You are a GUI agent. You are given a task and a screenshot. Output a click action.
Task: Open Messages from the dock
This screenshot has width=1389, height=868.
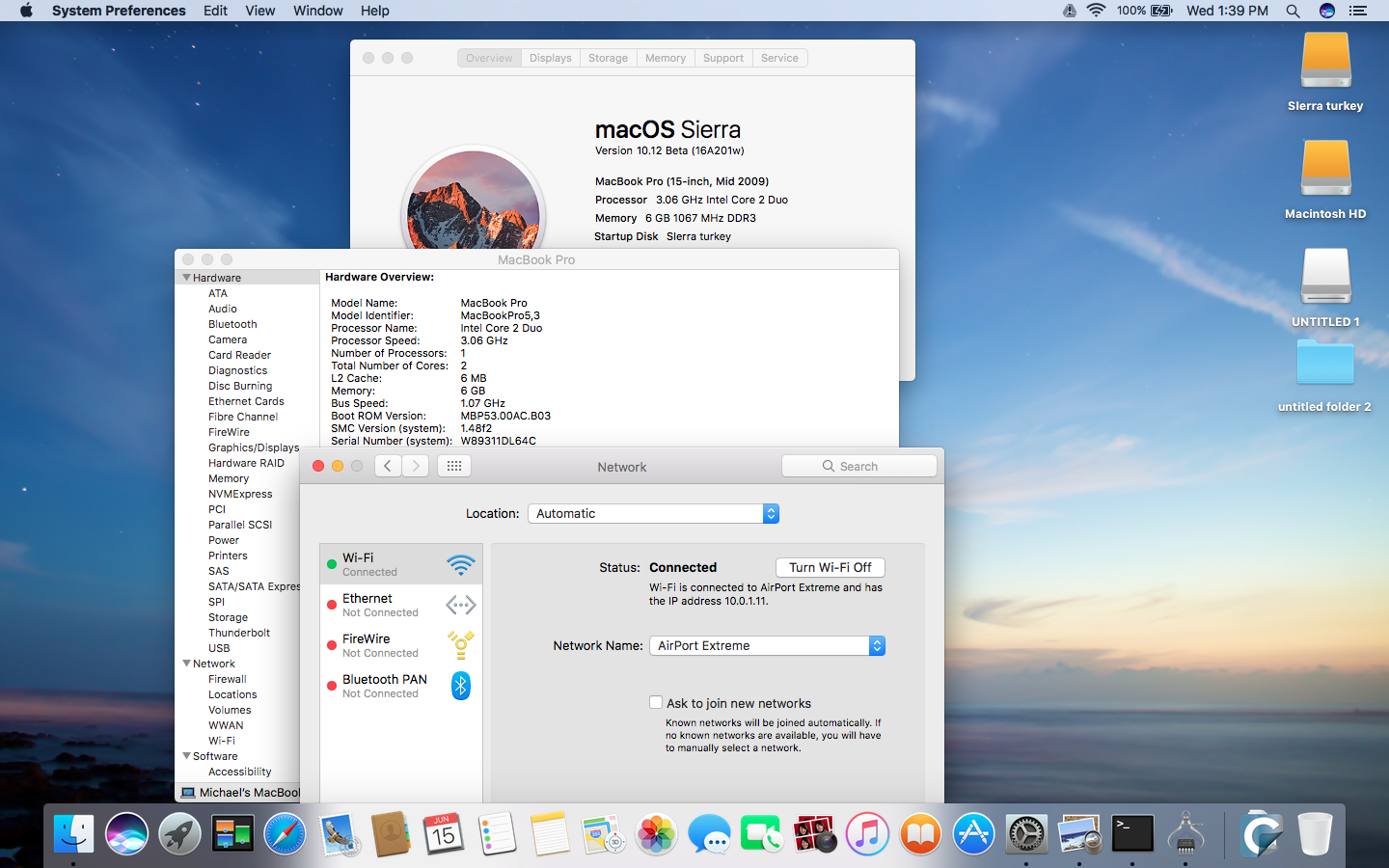click(709, 834)
